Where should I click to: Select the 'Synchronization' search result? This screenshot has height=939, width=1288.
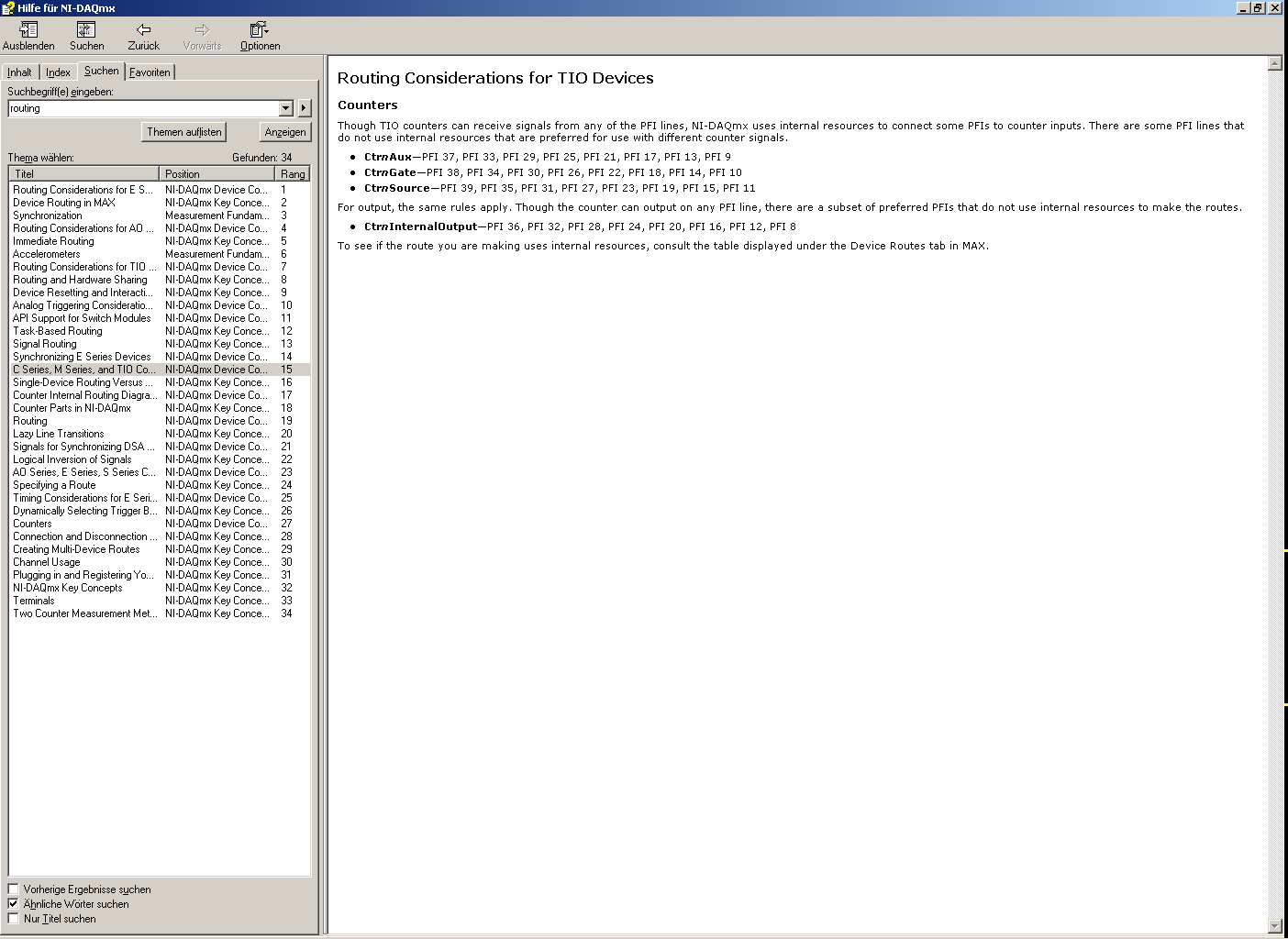pos(160,215)
